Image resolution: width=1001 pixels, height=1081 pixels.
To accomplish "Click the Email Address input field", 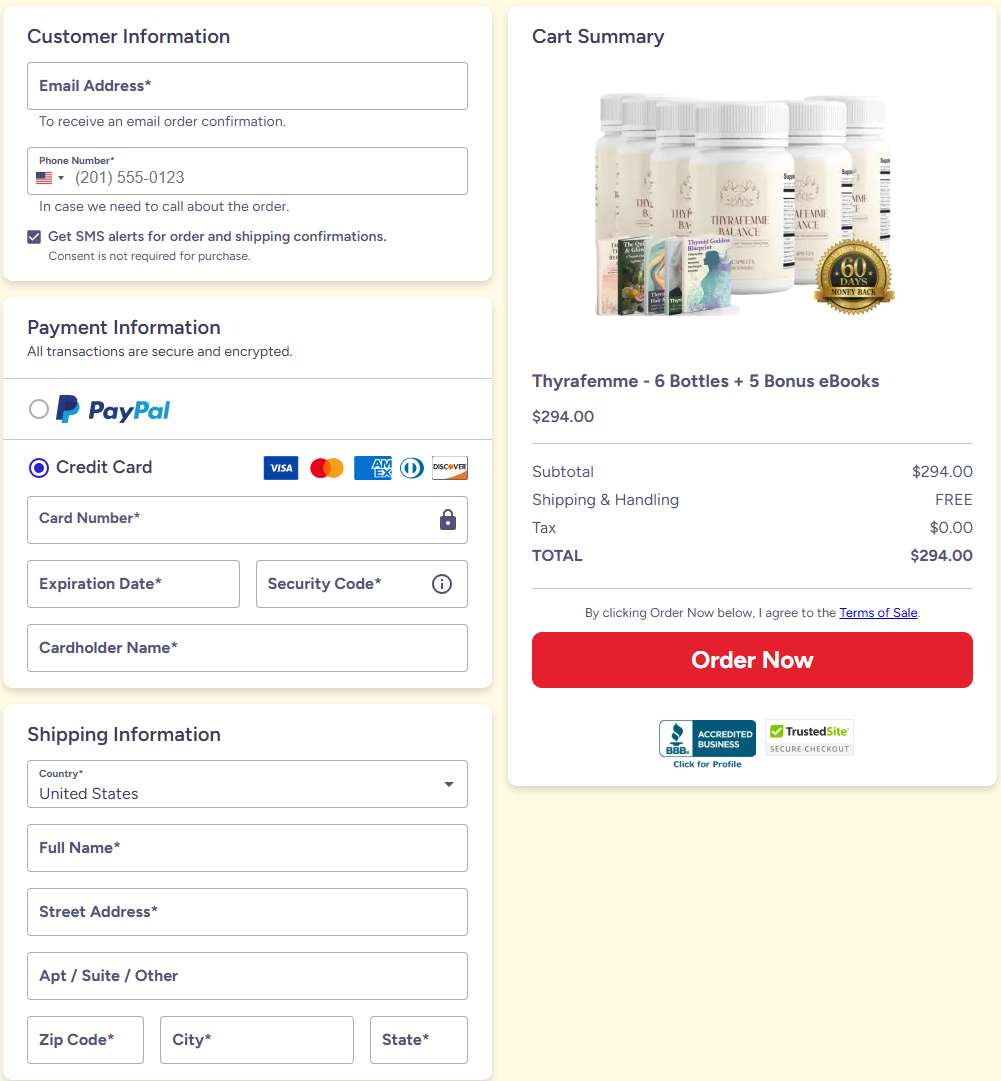I will pos(247,86).
